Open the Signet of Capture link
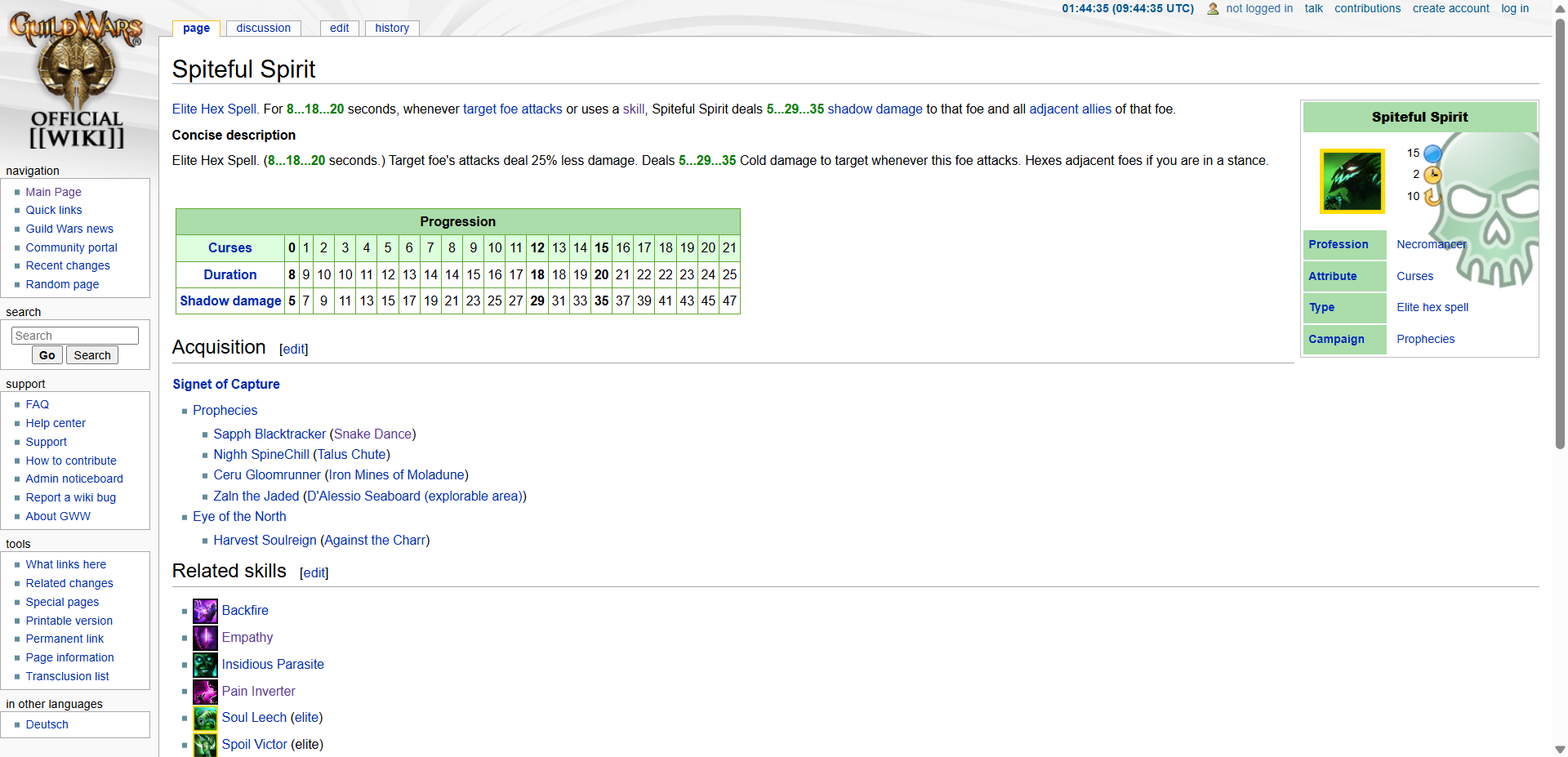Screen dimensions: 1568x757 click(x=226, y=384)
